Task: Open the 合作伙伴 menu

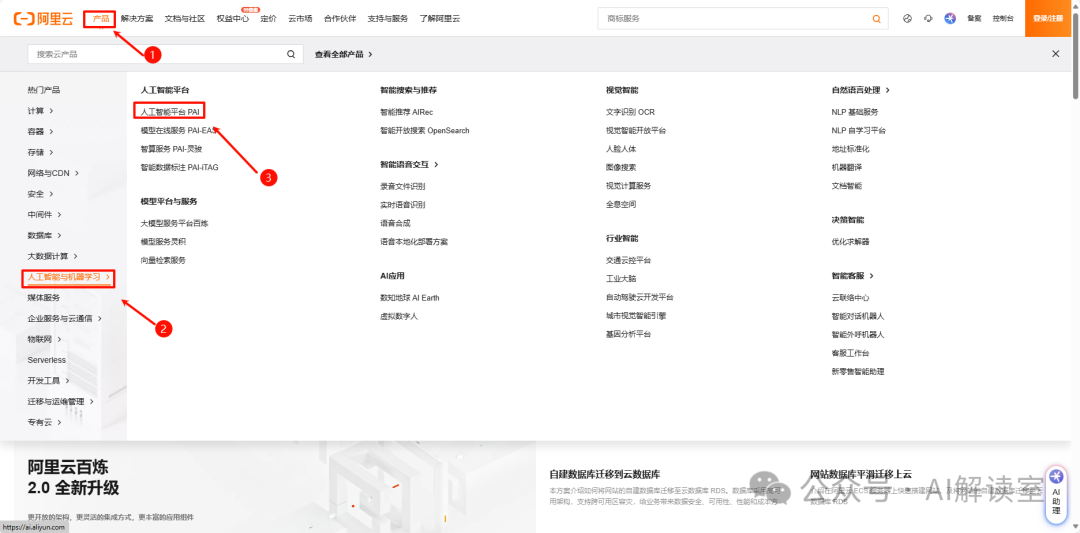Action: coord(340,19)
